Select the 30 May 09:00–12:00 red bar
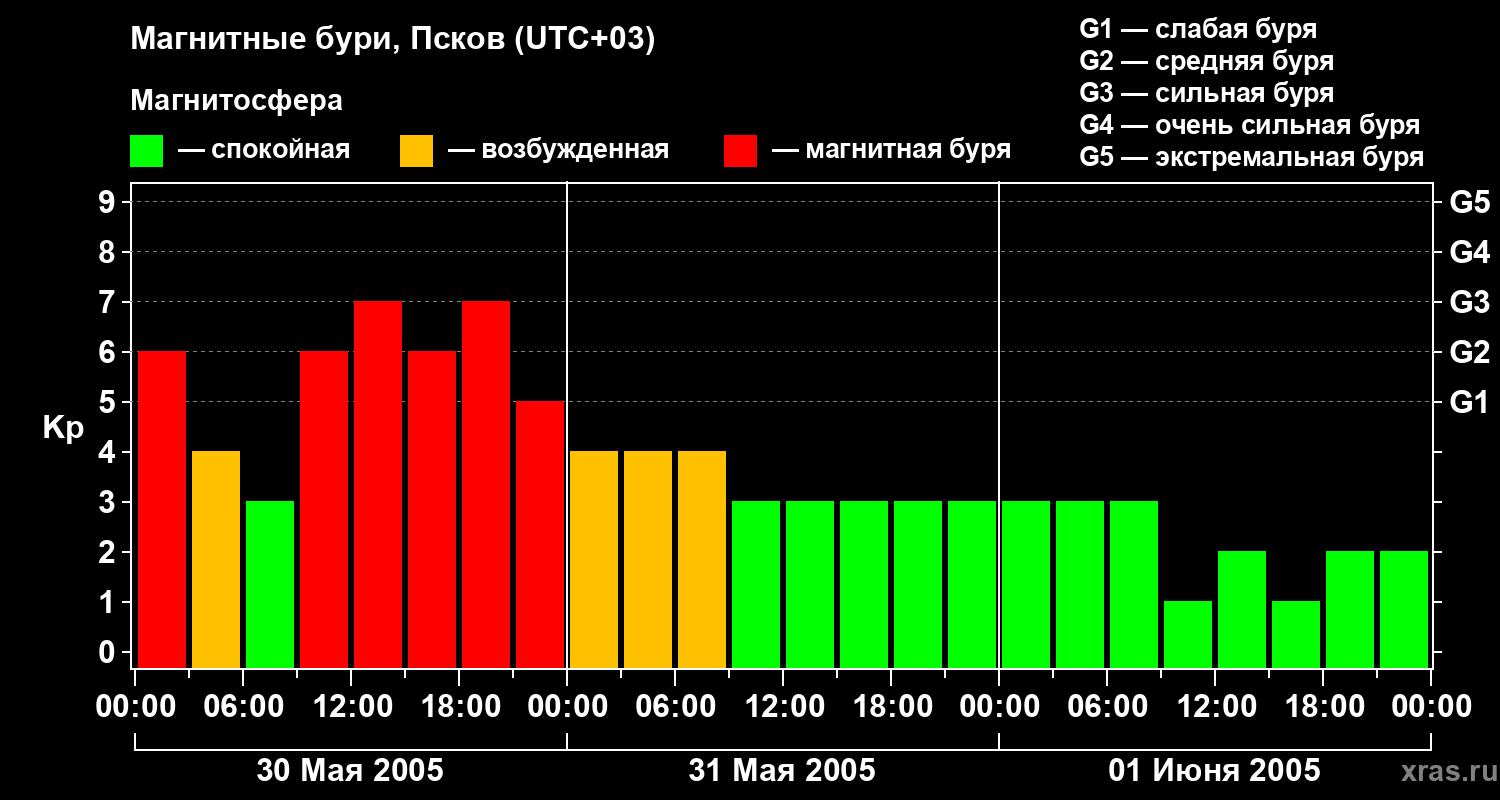1500x800 pixels. 324,509
